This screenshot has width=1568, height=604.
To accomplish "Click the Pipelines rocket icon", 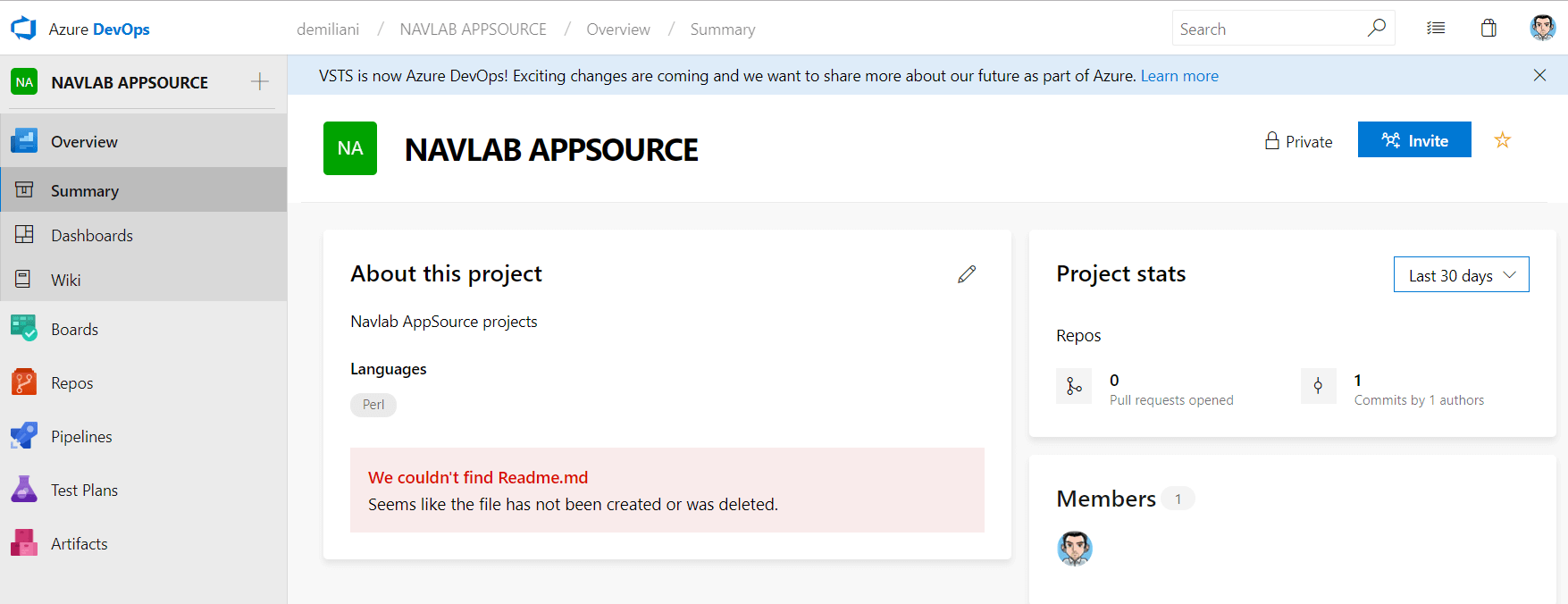I will (x=24, y=435).
